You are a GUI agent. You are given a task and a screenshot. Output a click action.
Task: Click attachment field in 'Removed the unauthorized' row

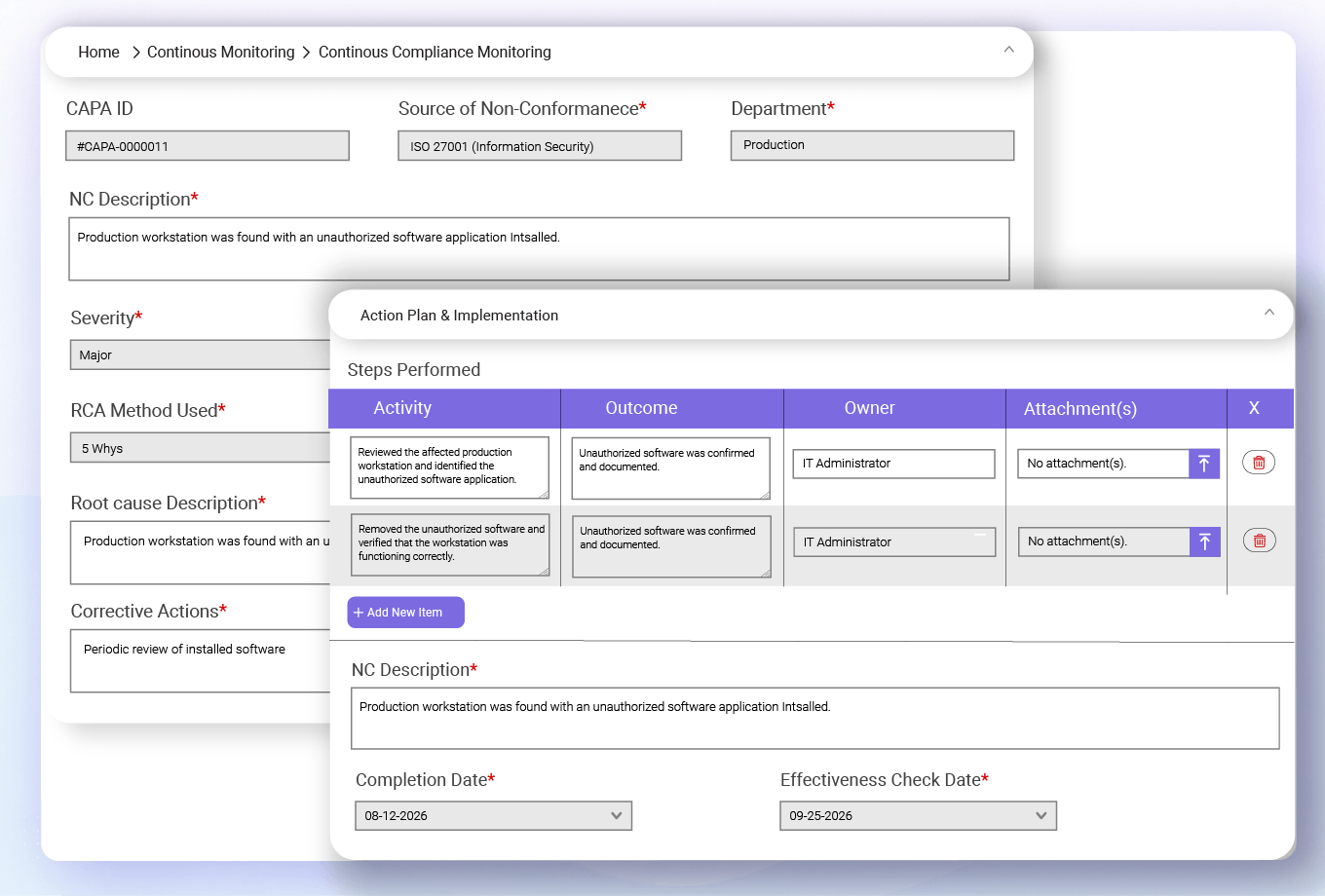(x=1104, y=541)
